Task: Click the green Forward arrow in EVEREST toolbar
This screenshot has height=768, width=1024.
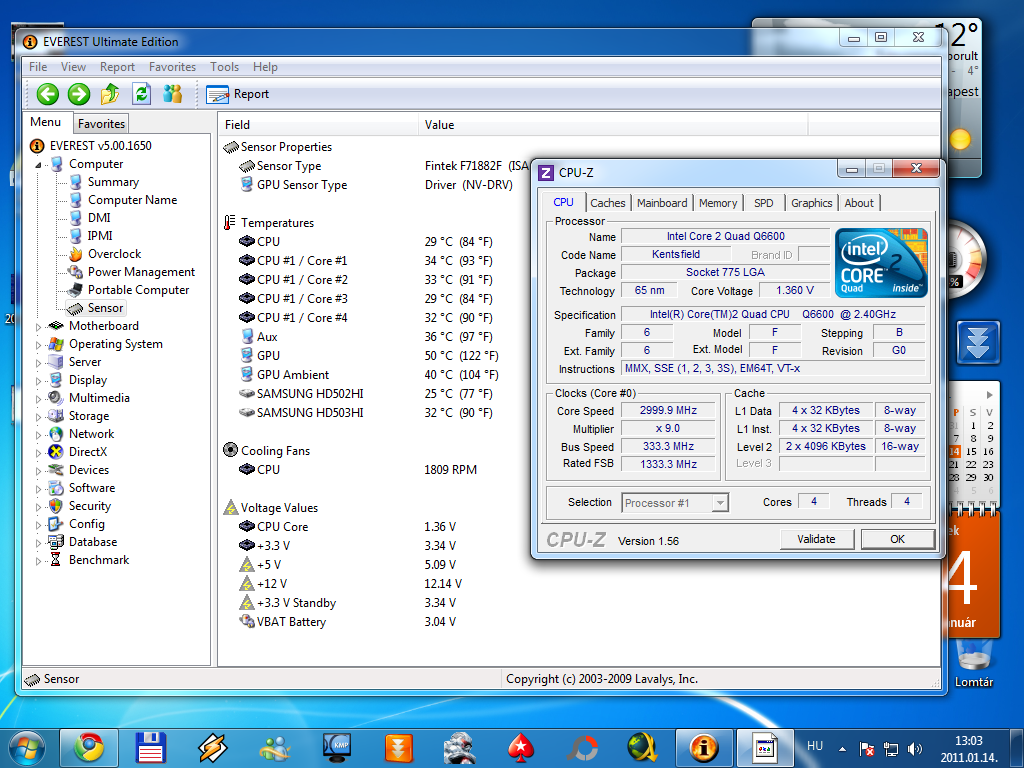Action: click(79, 94)
